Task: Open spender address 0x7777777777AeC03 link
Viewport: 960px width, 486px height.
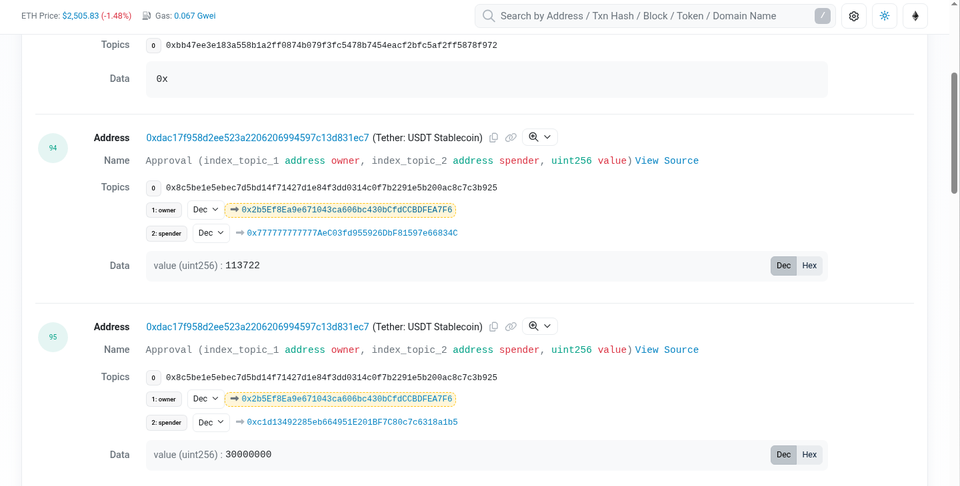Action: [352, 233]
